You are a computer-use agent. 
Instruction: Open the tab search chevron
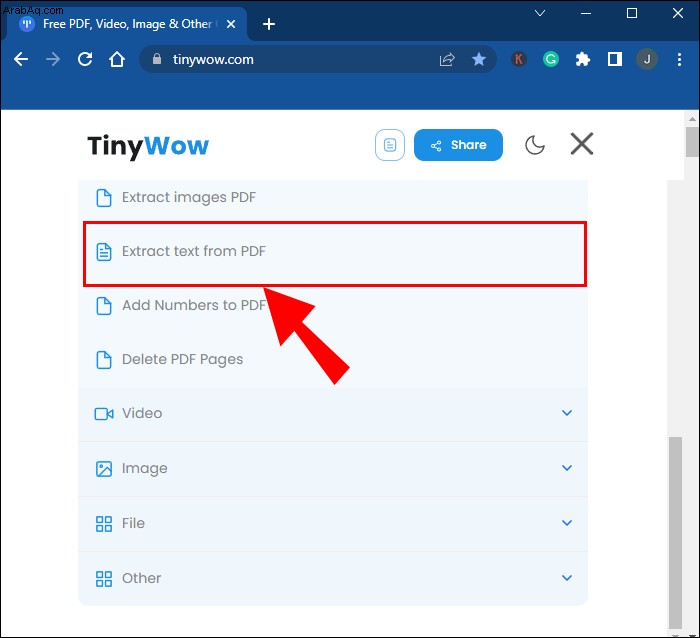[540, 13]
